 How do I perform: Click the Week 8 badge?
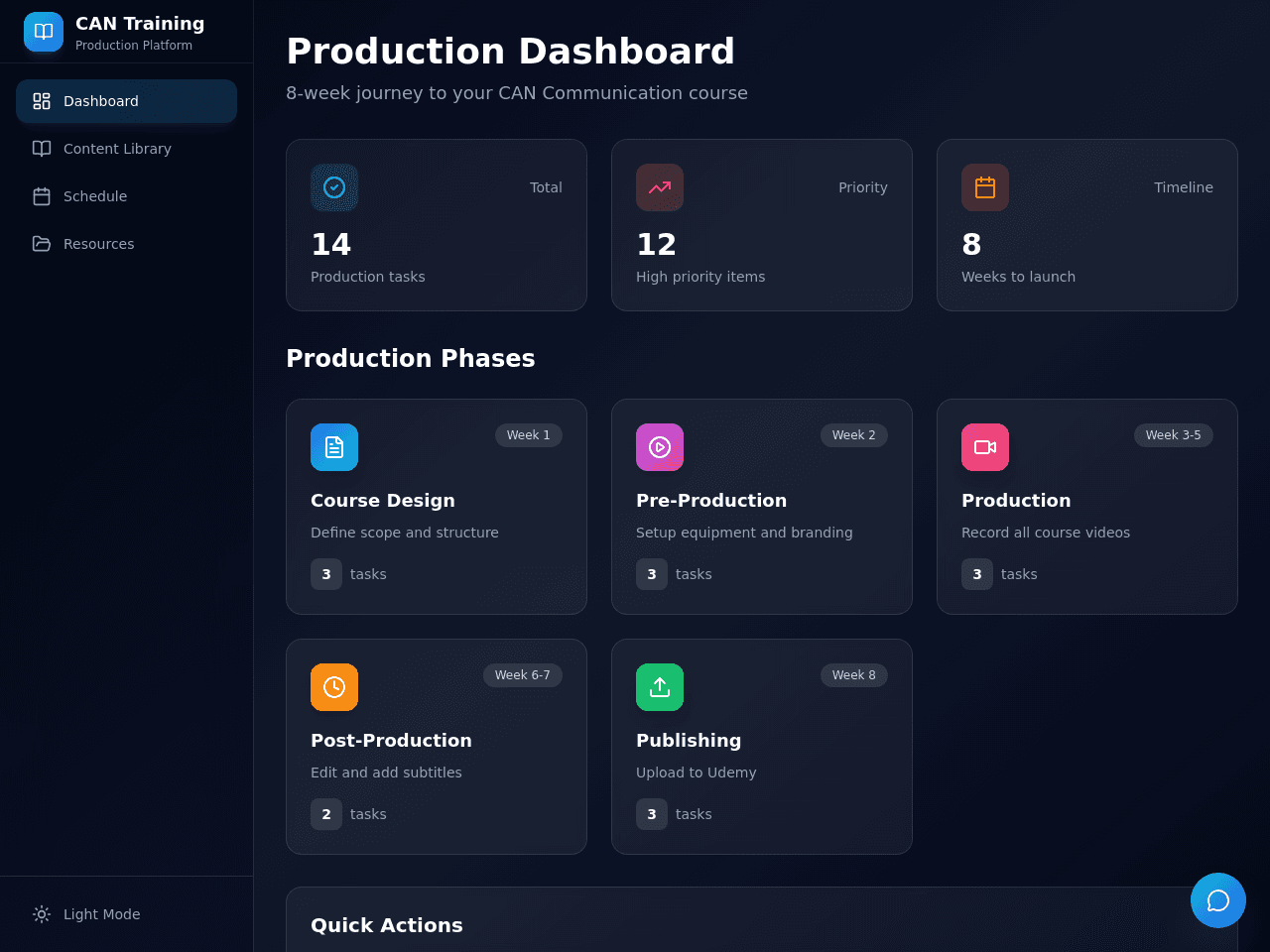tap(854, 675)
